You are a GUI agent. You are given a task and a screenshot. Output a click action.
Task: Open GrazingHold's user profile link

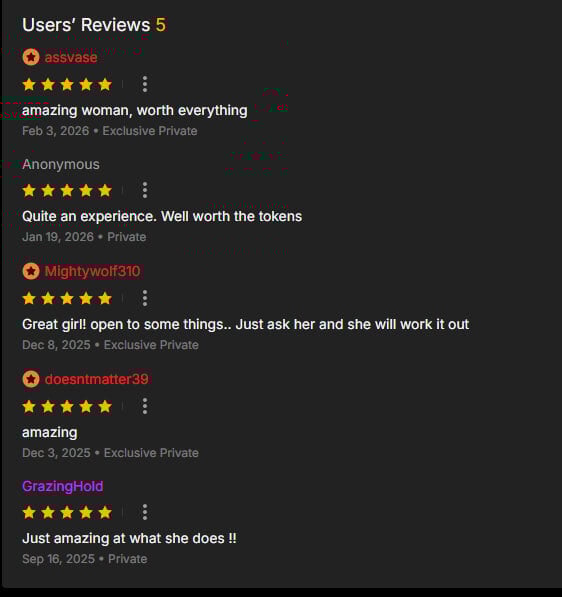click(x=62, y=487)
